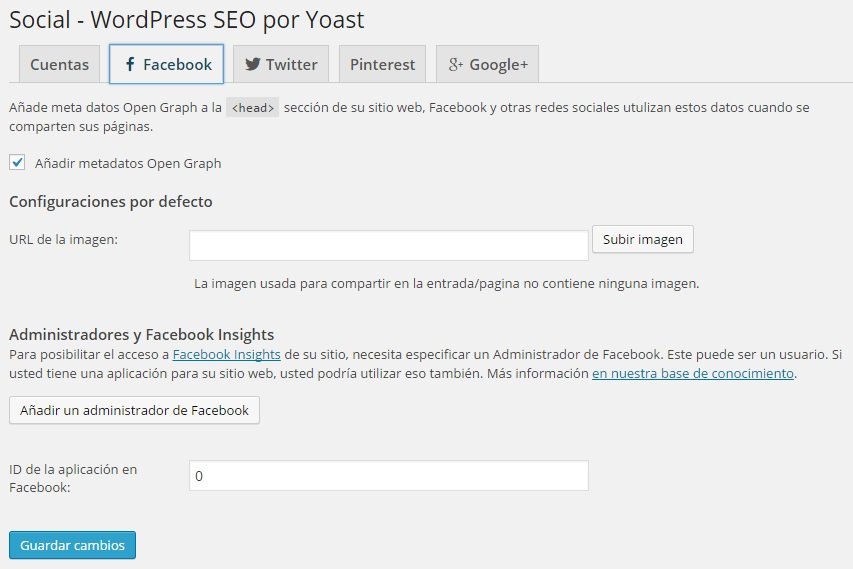Click the <head> code tag
Viewport: 853px width, 569px height.
(x=252, y=108)
